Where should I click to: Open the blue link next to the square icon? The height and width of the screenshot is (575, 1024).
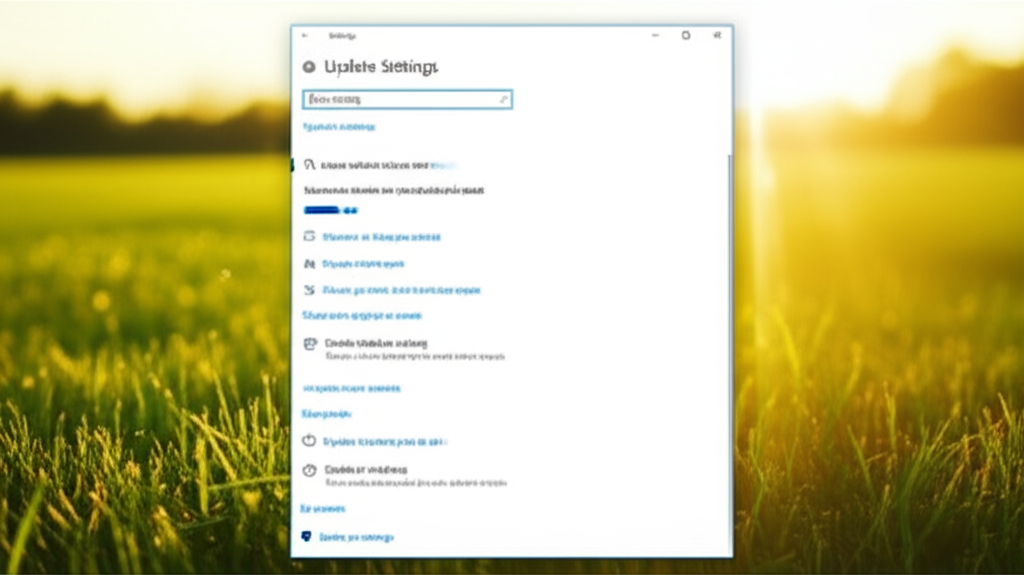(x=381, y=237)
